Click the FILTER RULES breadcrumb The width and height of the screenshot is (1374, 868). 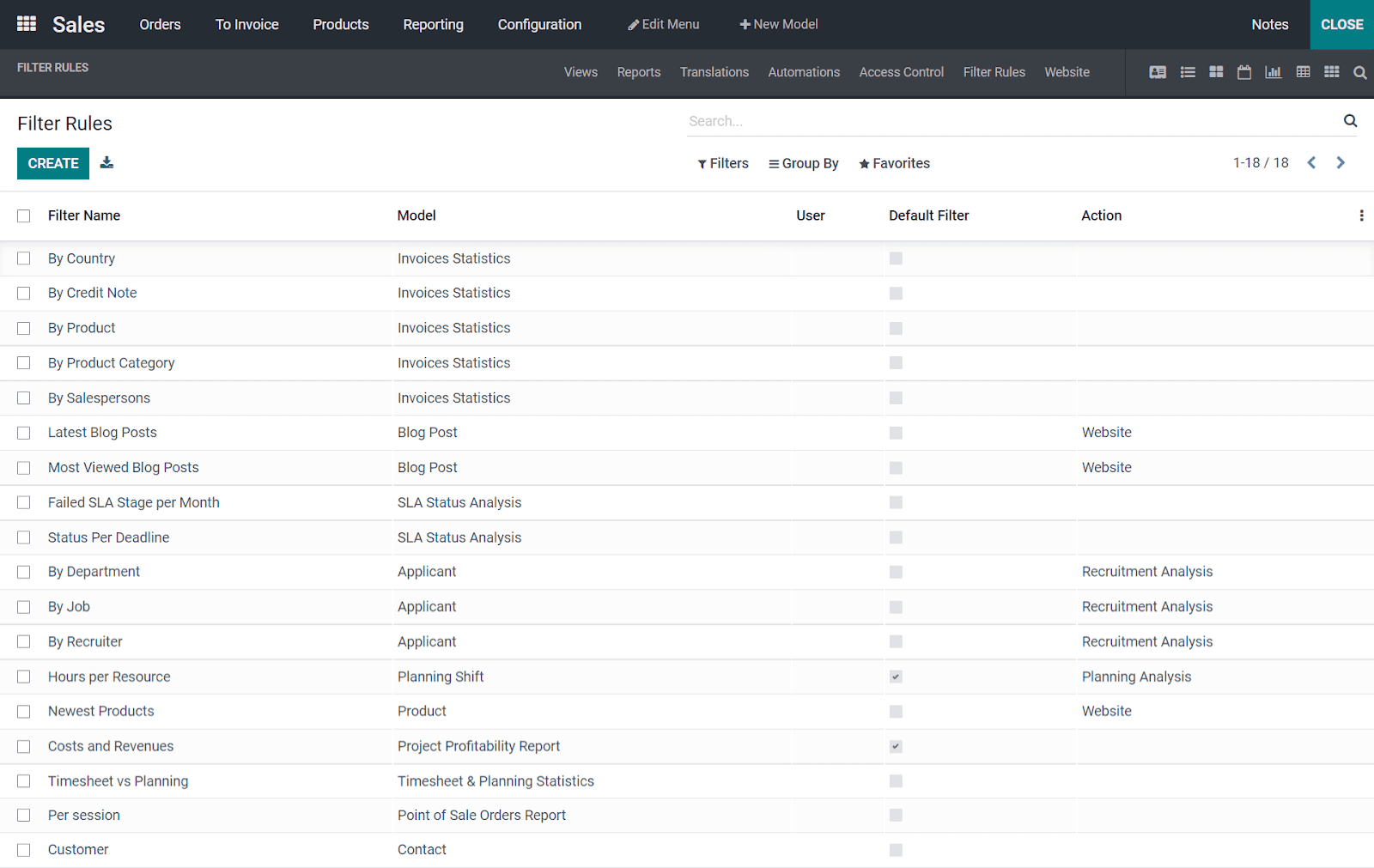[53, 67]
